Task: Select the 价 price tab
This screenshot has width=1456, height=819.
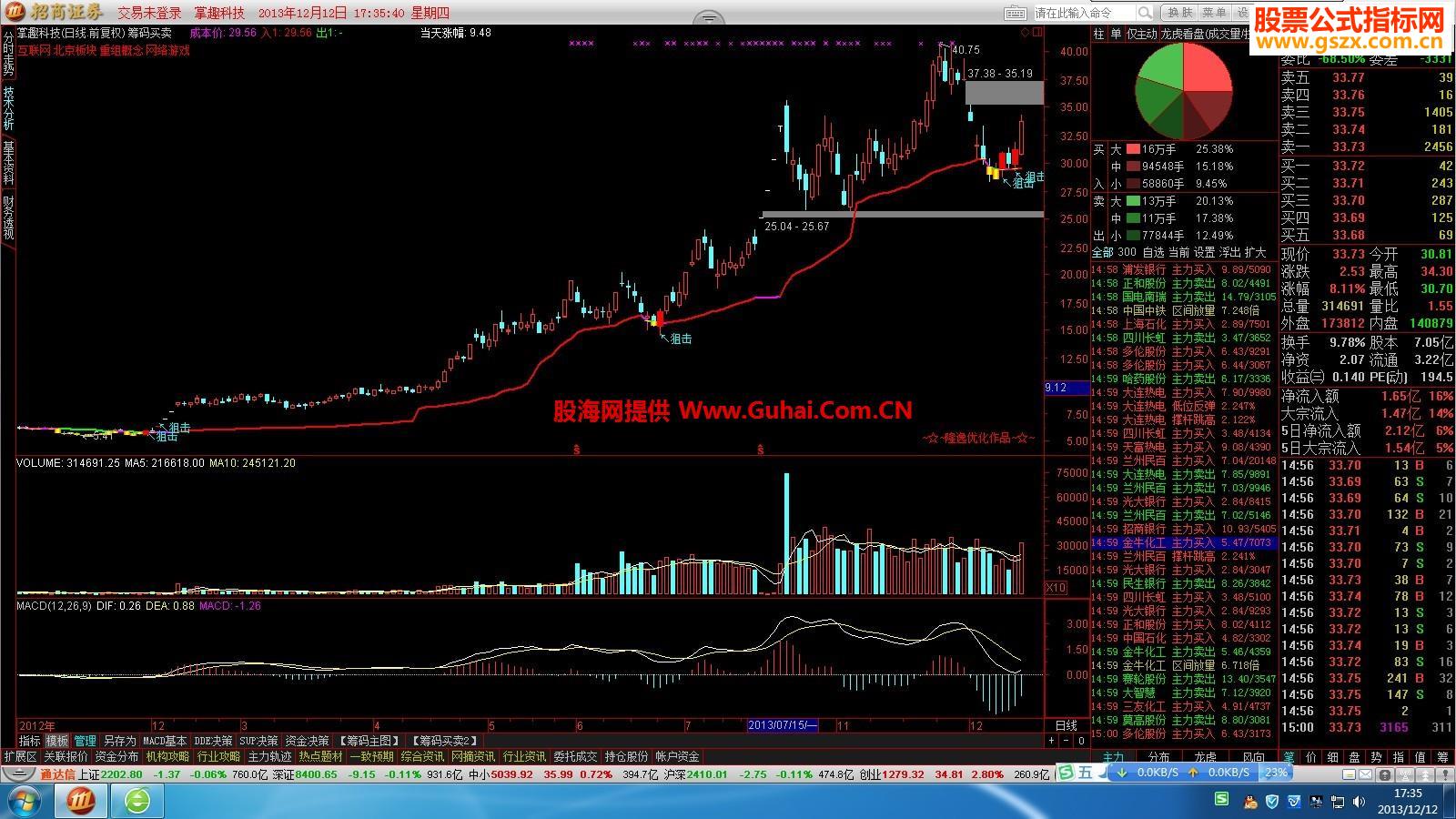Action: 1311,757
